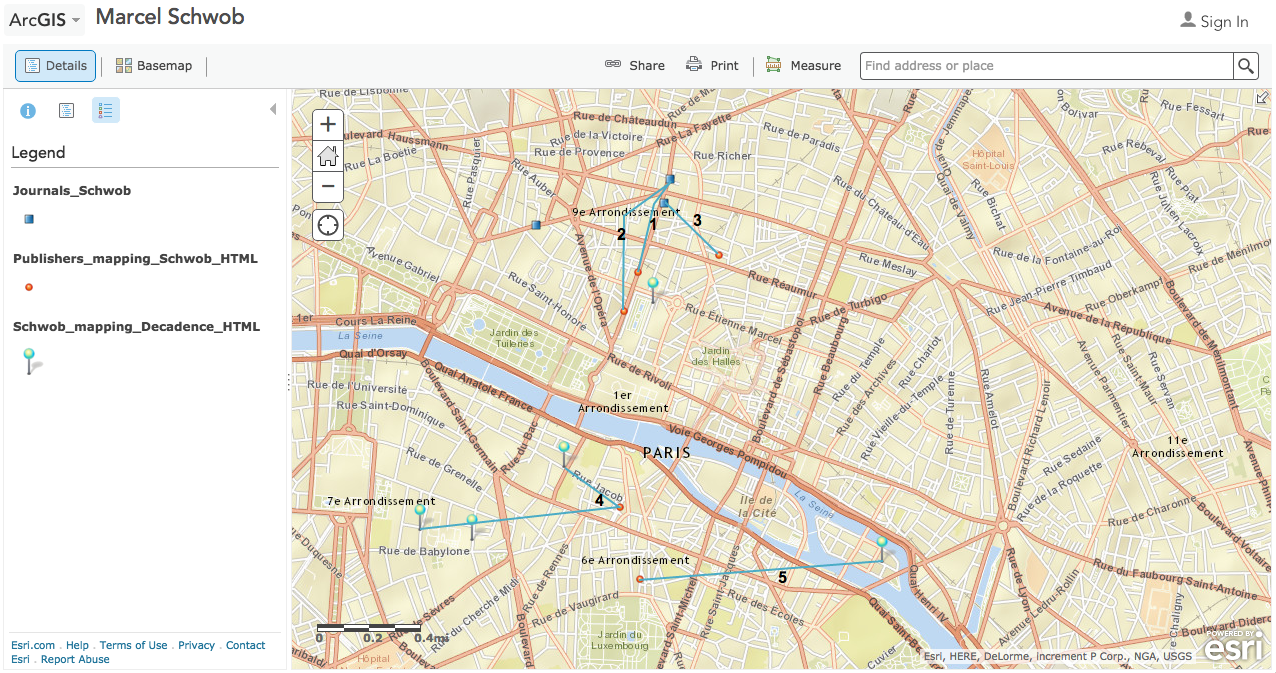The width and height of the screenshot is (1276, 673).
Task: Activate the Measure tool
Action: (x=803, y=66)
